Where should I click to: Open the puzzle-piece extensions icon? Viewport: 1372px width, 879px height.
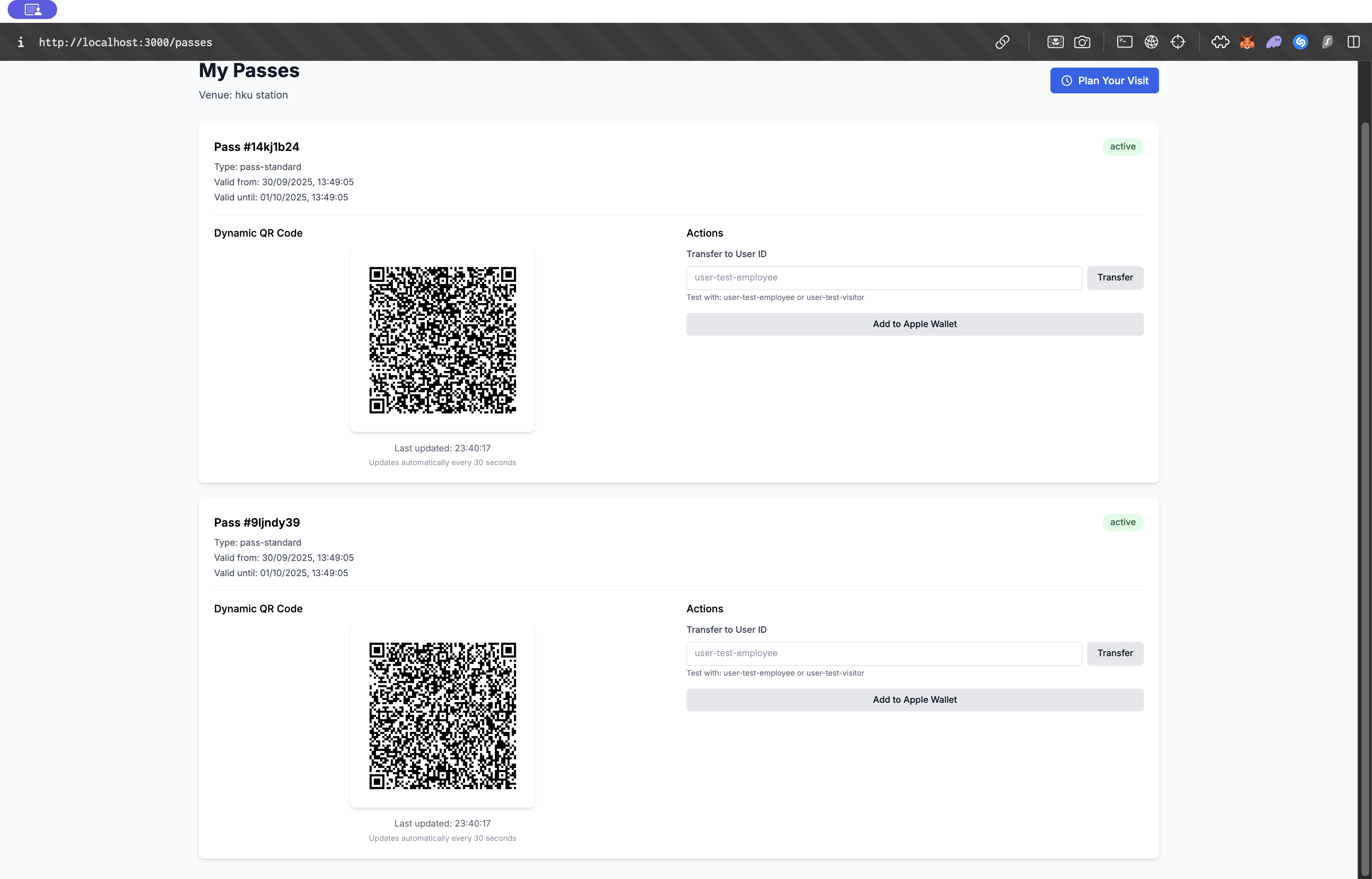pos(1220,42)
